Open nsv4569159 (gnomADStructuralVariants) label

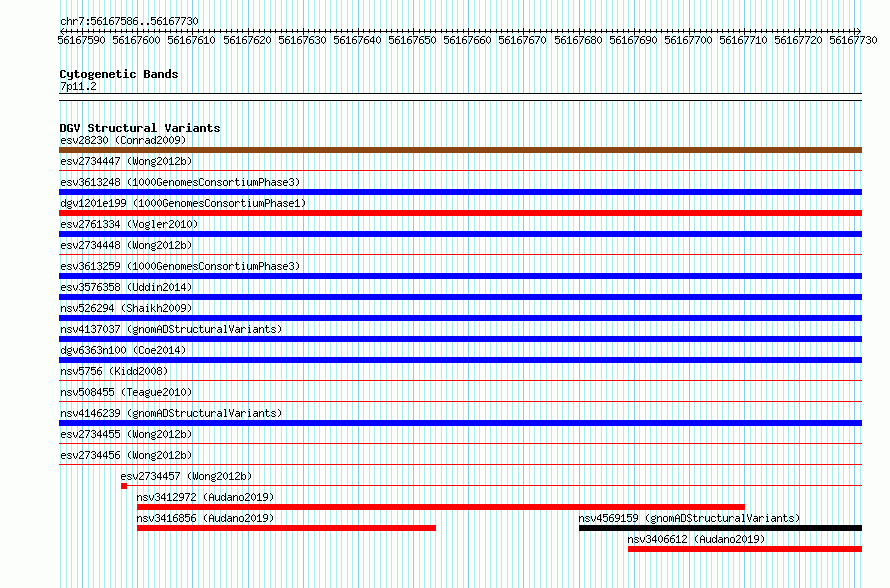pyautogui.click(x=689, y=518)
